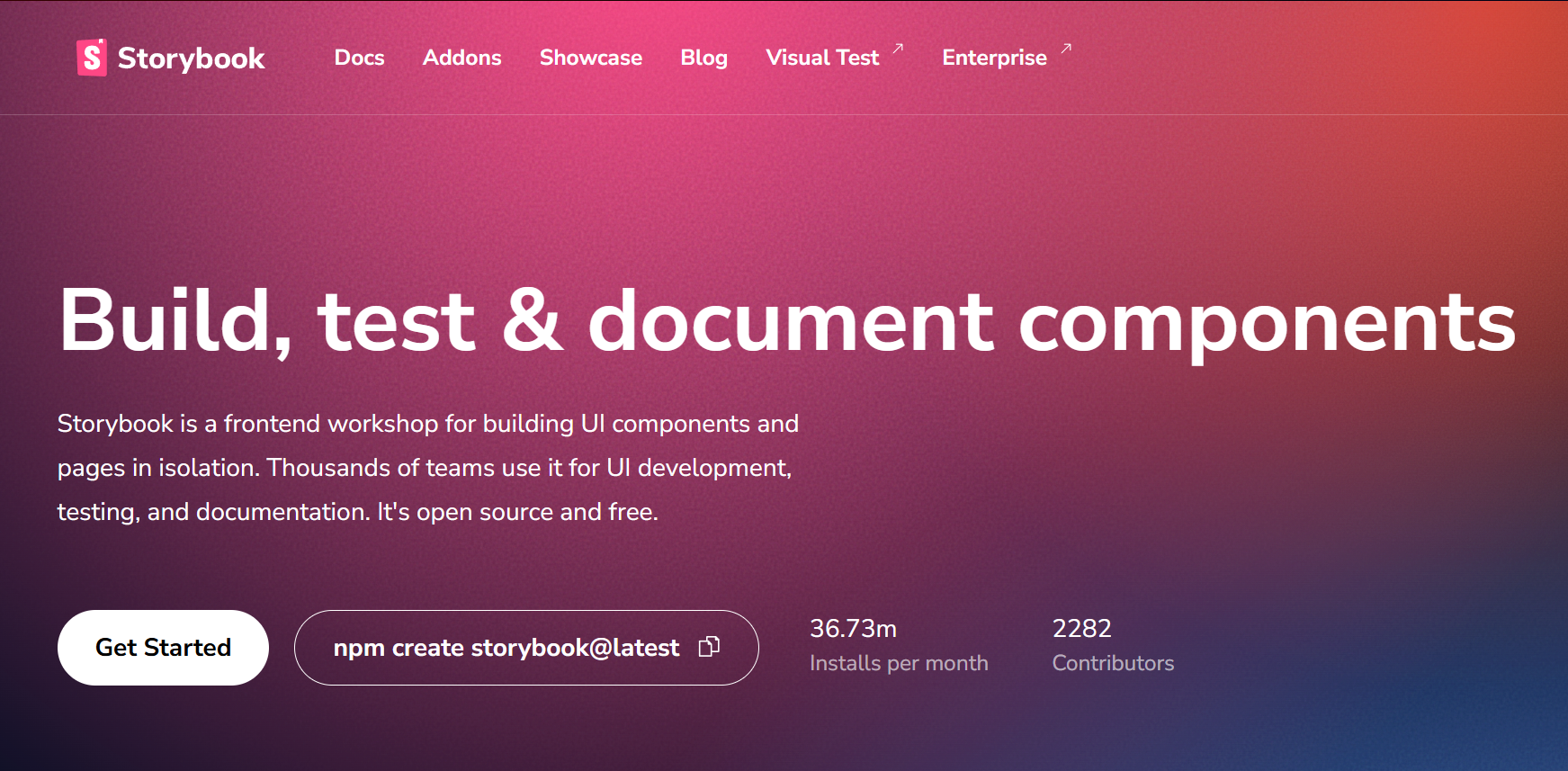Select the Contributors label
Image resolution: width=1568 pixels, height=771 pixels.
(x=1113, y=663)
